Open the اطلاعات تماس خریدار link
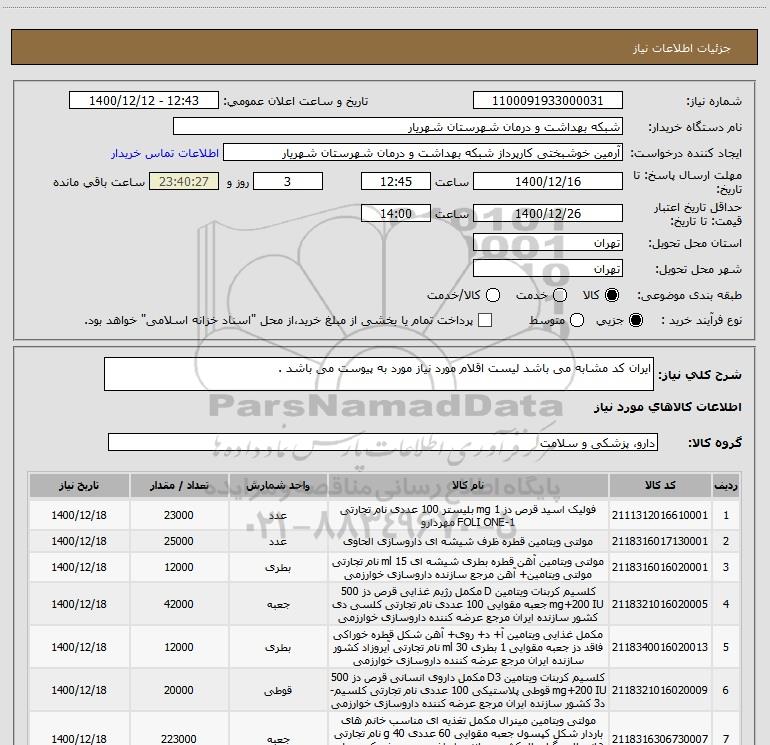770x745 pixels. click(x=165, y=153)
